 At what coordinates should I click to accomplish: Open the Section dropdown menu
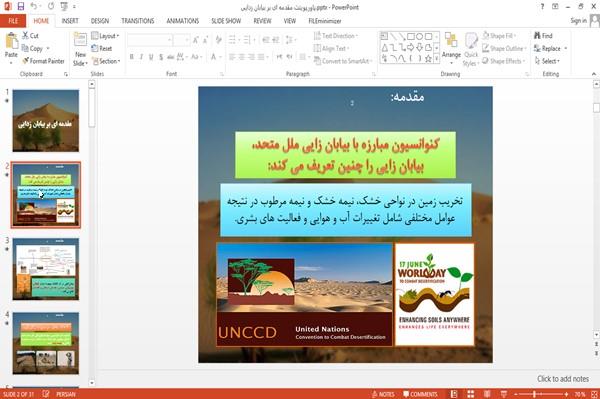point(106,61)
